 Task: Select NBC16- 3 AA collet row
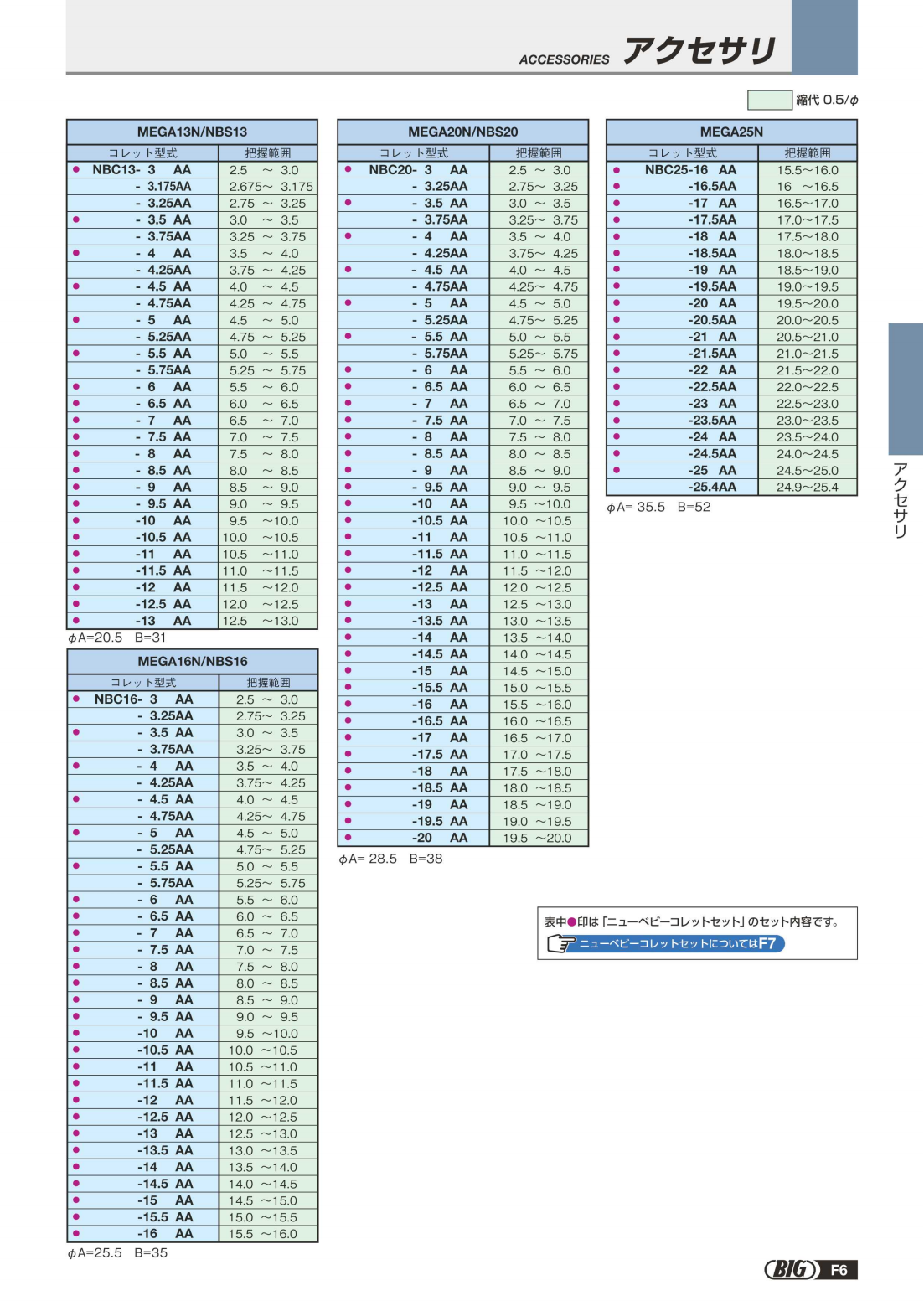click(193, 699)
